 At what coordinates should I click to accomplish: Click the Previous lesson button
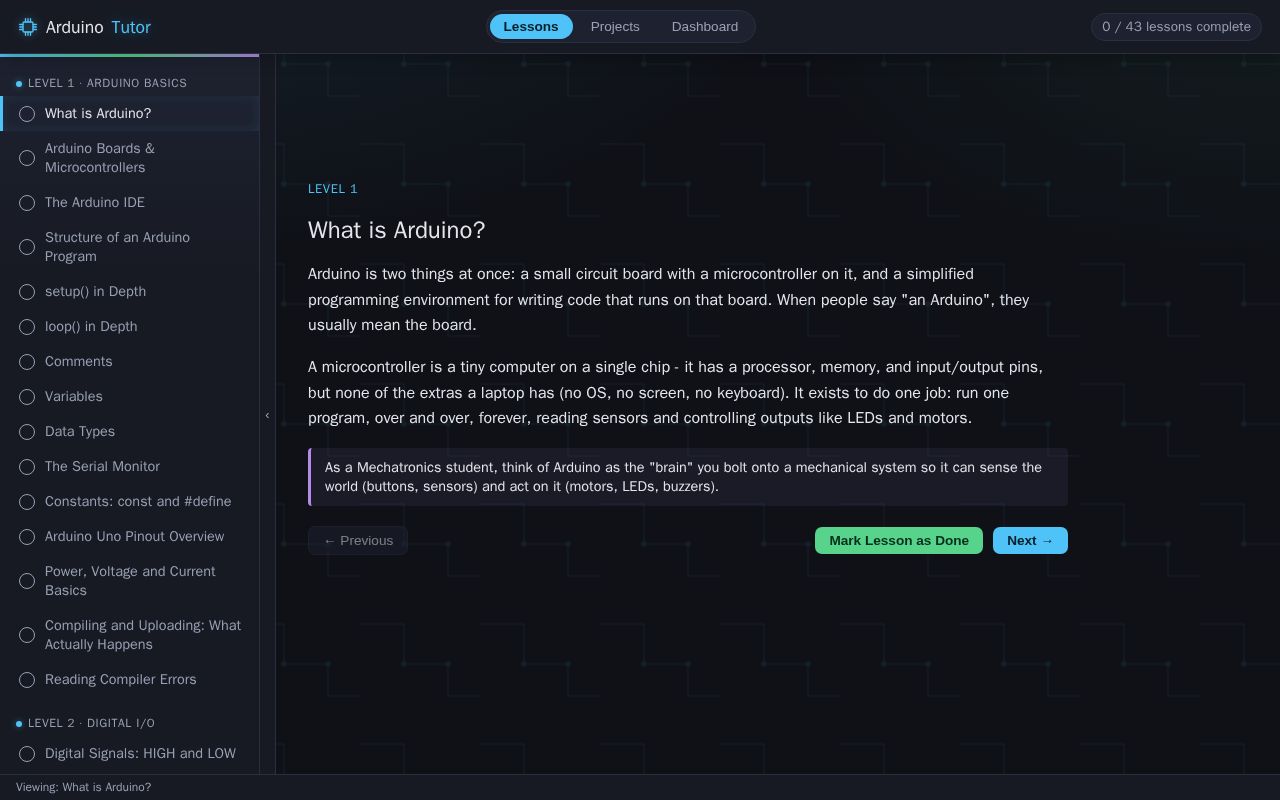(x=358, y=540)
